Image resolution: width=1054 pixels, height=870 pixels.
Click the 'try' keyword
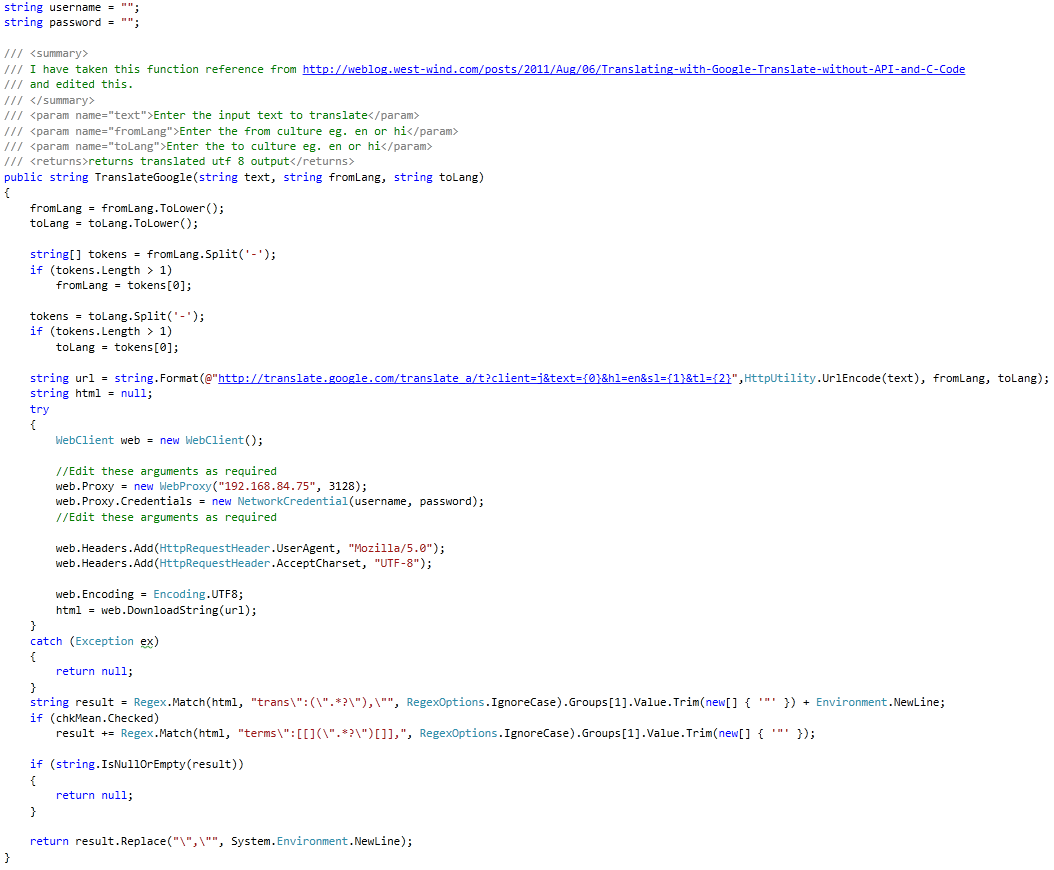point(40,409)
